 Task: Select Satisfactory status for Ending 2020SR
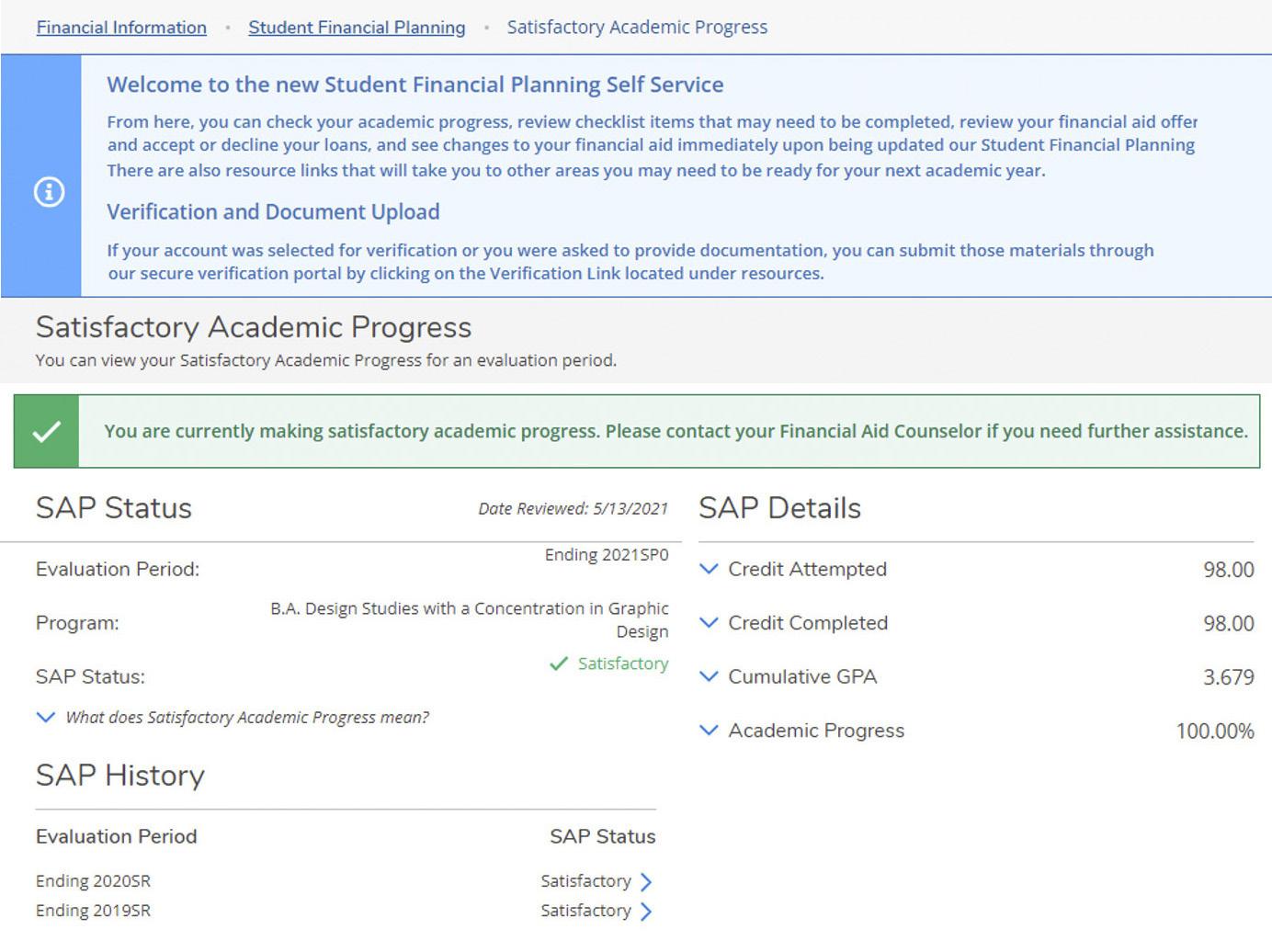[x=585, y=881]
